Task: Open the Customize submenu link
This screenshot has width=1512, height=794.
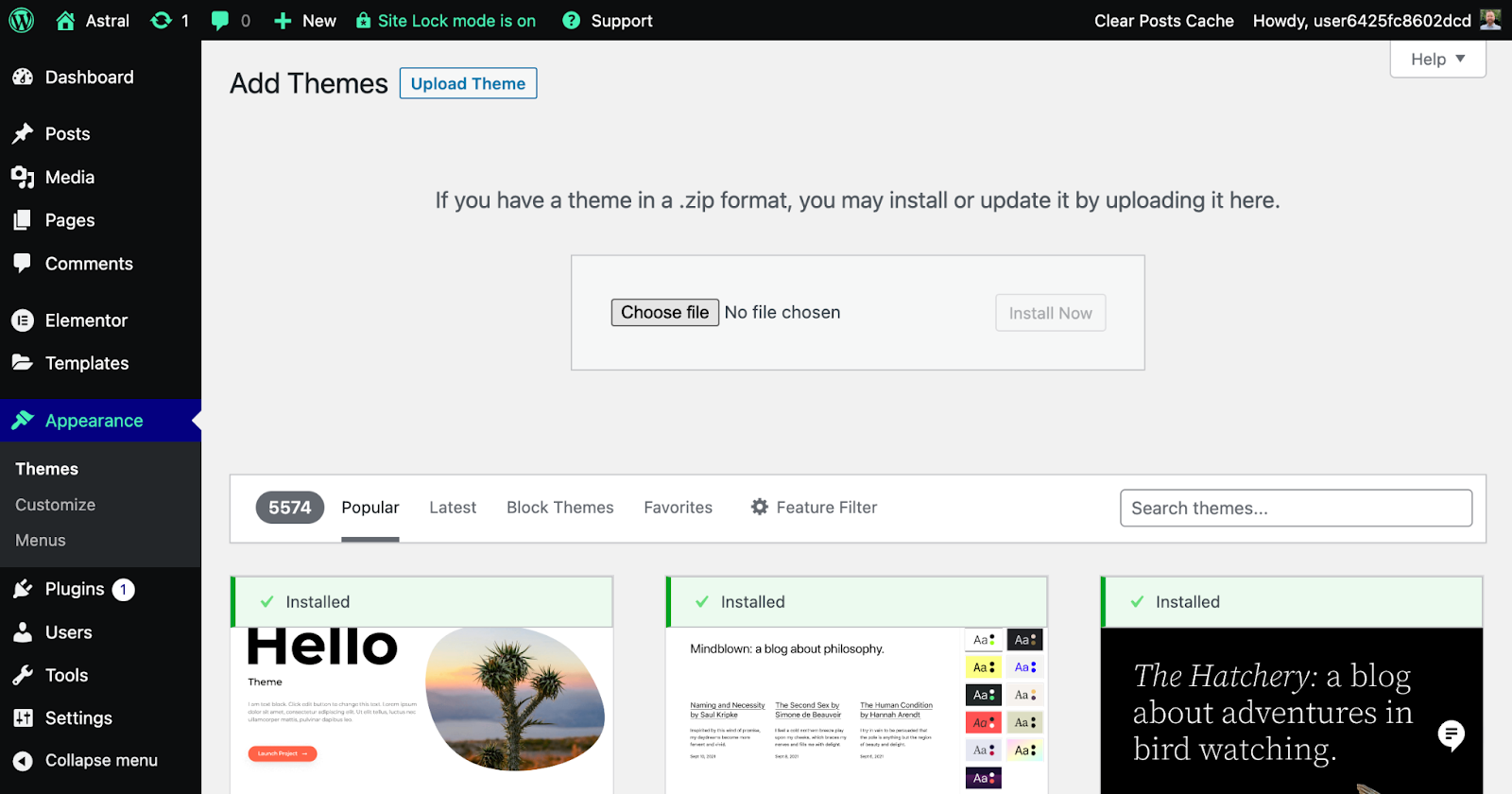Action: [x=55, y=505]
